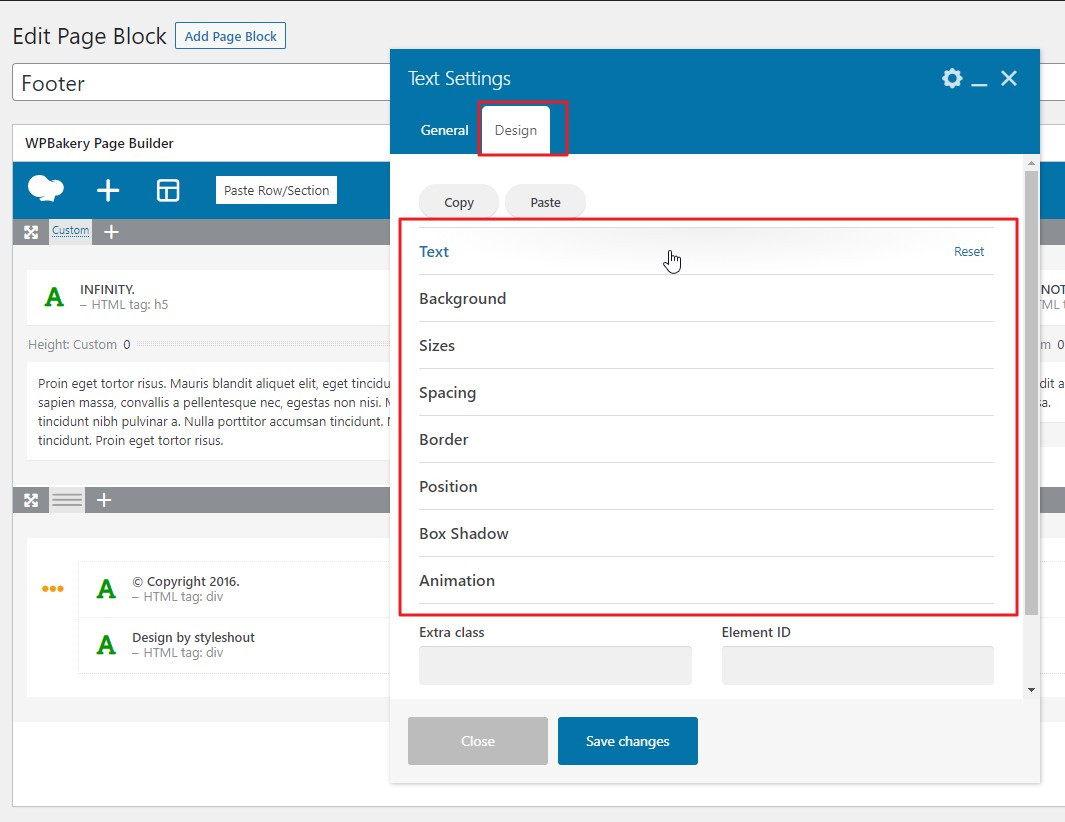This screenshot has width=1065, height=822.
Task: Expand the Animation section
Action: tap(706, 581)
